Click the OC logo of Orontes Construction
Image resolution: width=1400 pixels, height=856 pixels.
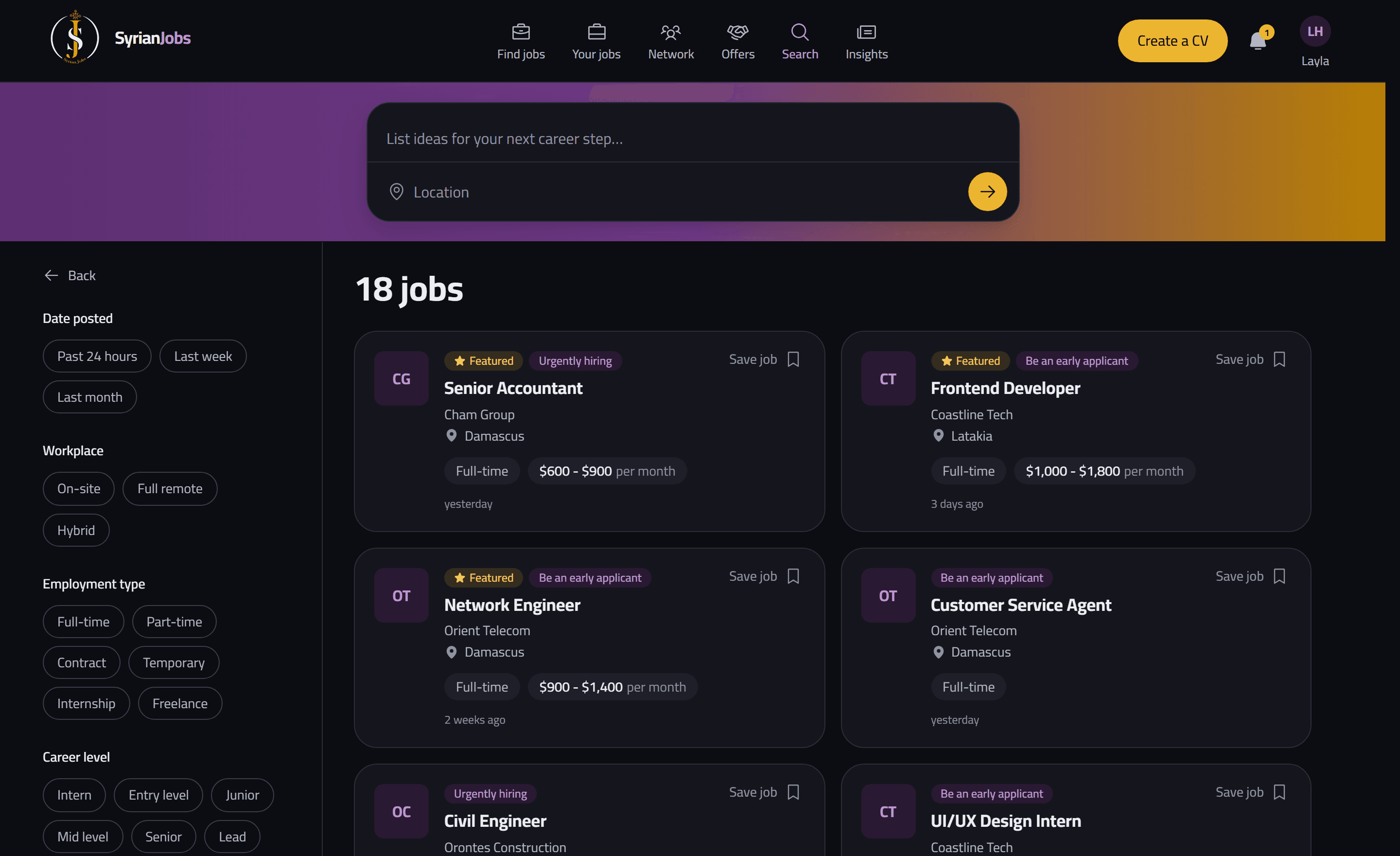401,811
